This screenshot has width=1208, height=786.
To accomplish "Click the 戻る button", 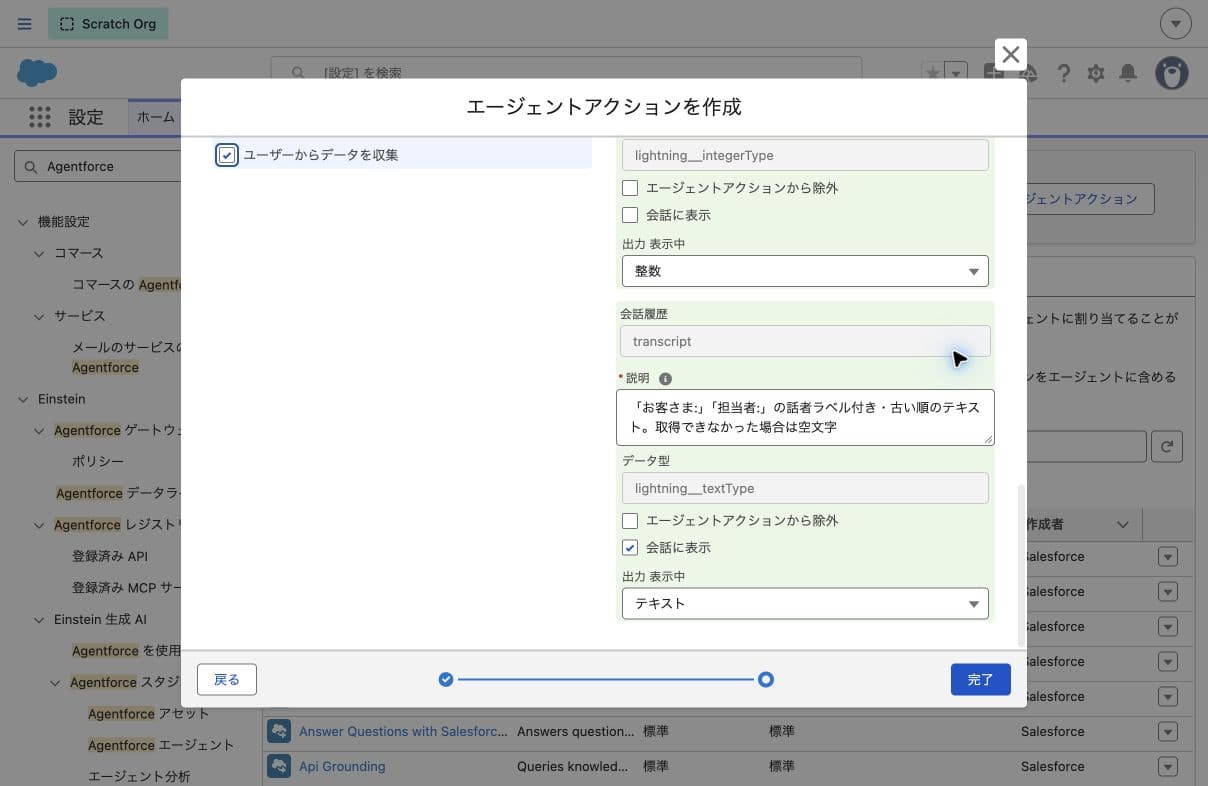I will click(227, 679).
